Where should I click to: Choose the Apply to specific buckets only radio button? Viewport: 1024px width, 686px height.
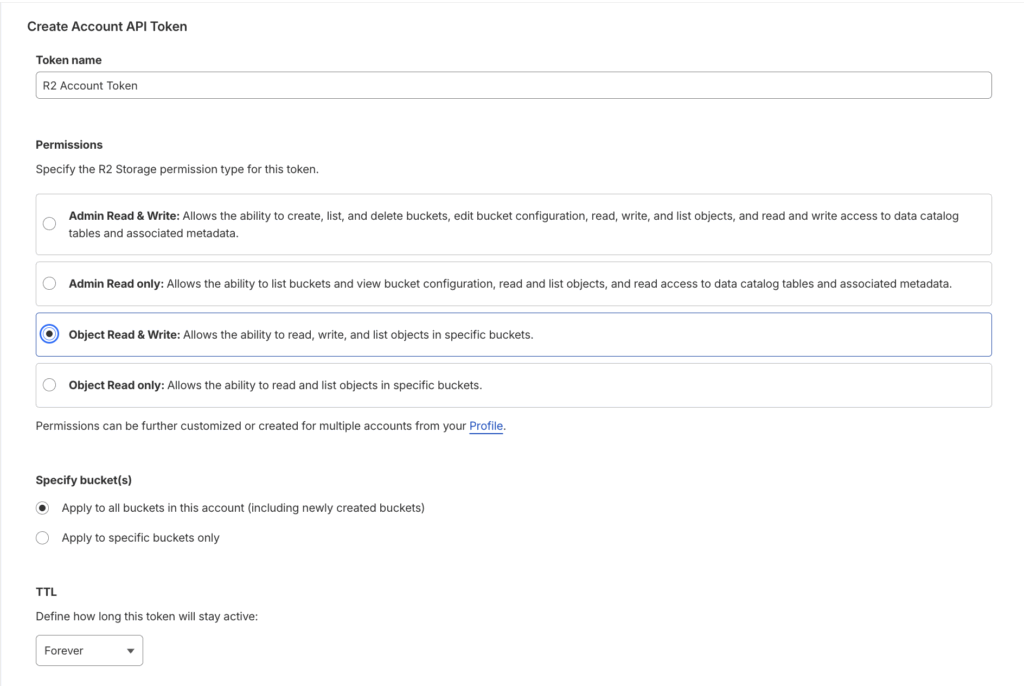42,538
